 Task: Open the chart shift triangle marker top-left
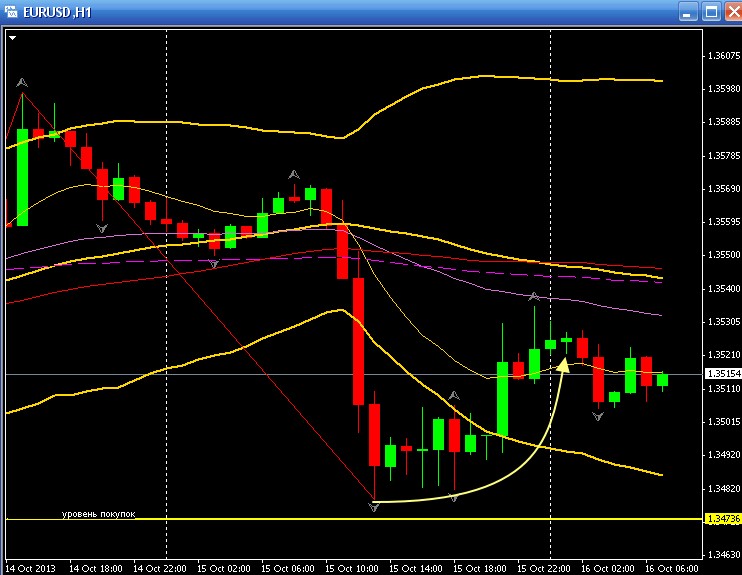pyautogui.click(x=12, y=38)
